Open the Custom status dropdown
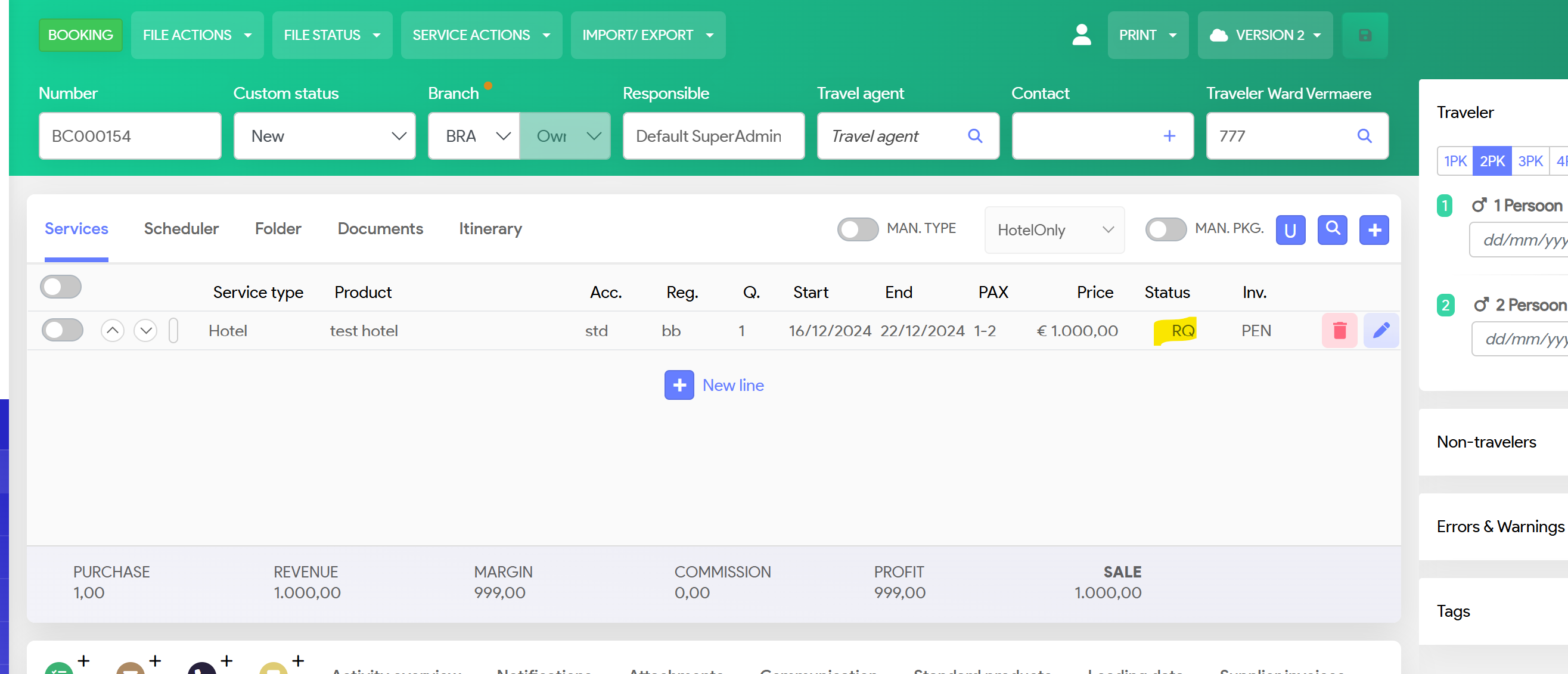Screen dimensions: 1568x674 coord(324,136)
